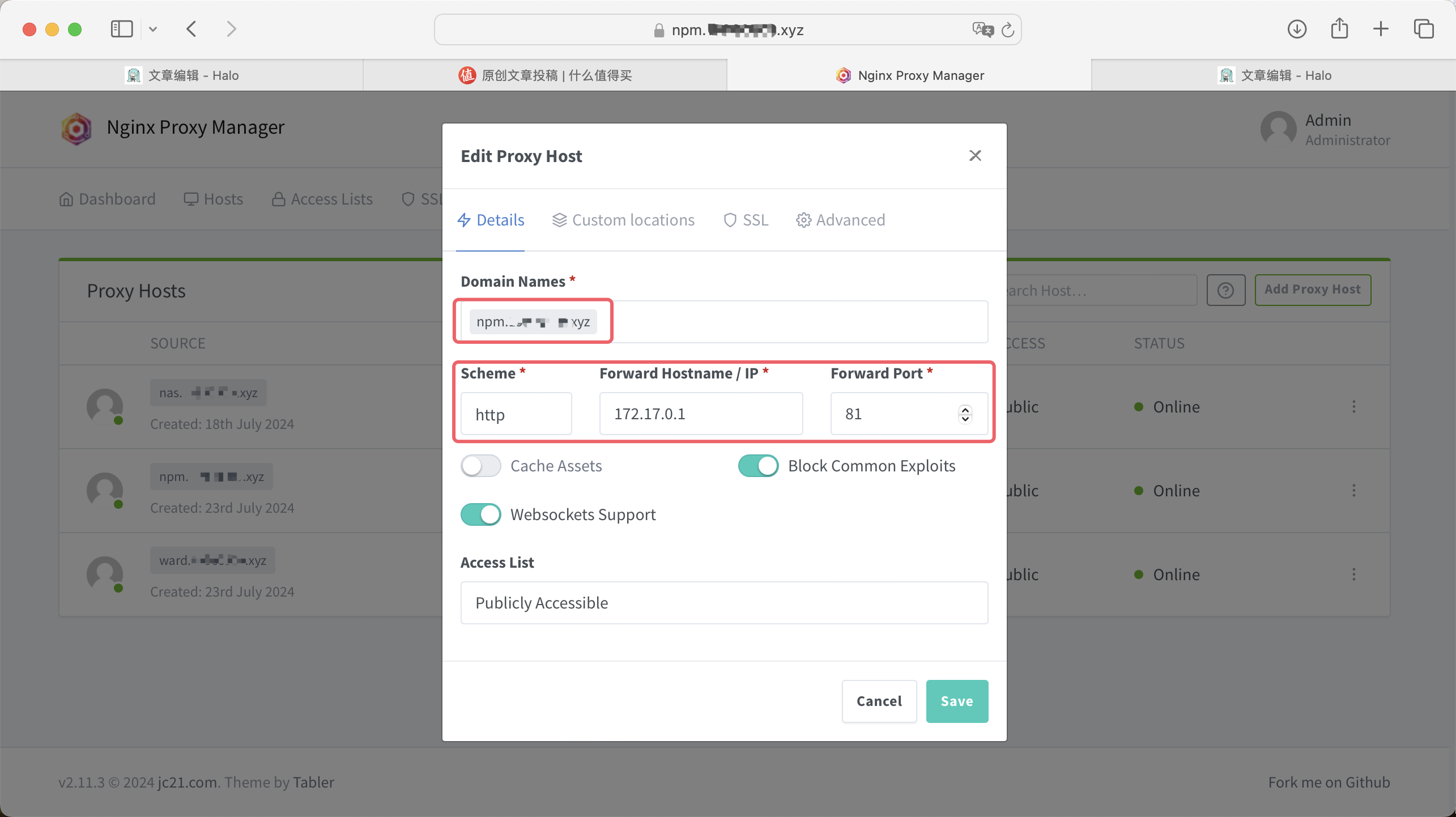1456x817 pixels.
Task: Toggle the Safari sidebar icon
Action: [x=122, y=29]
